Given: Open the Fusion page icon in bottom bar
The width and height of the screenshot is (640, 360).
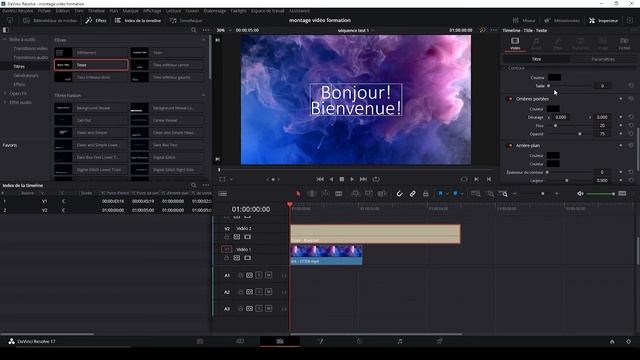Looking at the screenshot, I should pyautogui.click(x=320, y=341).
